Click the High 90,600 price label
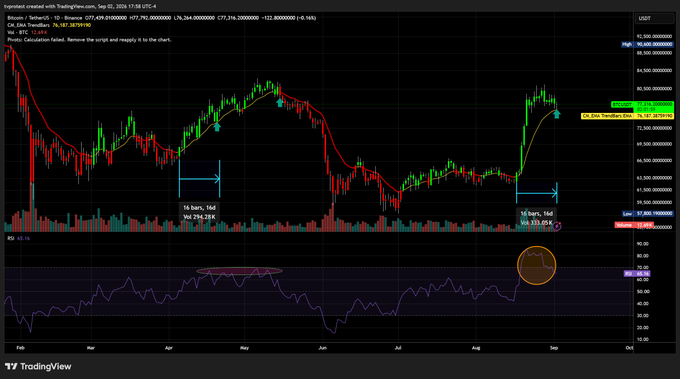 point(647,44)
